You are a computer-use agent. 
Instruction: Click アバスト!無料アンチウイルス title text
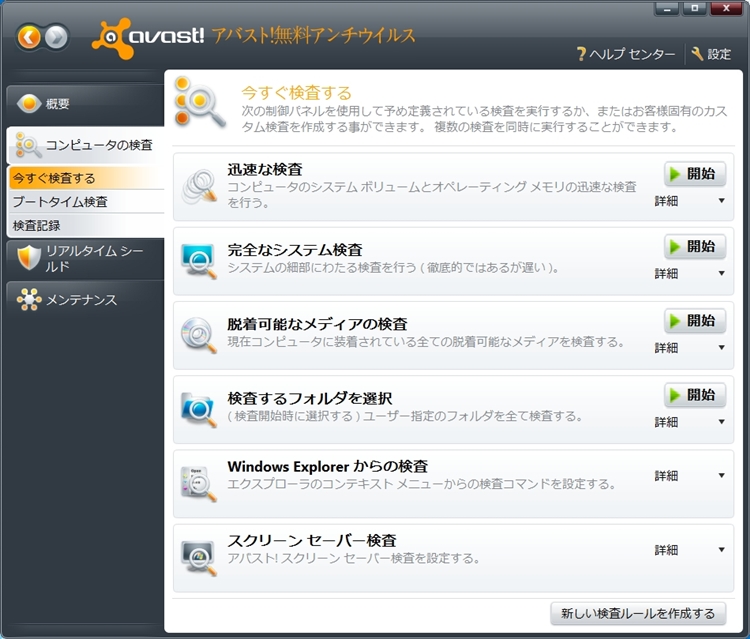pyautogui.click(x=313, y=36)
